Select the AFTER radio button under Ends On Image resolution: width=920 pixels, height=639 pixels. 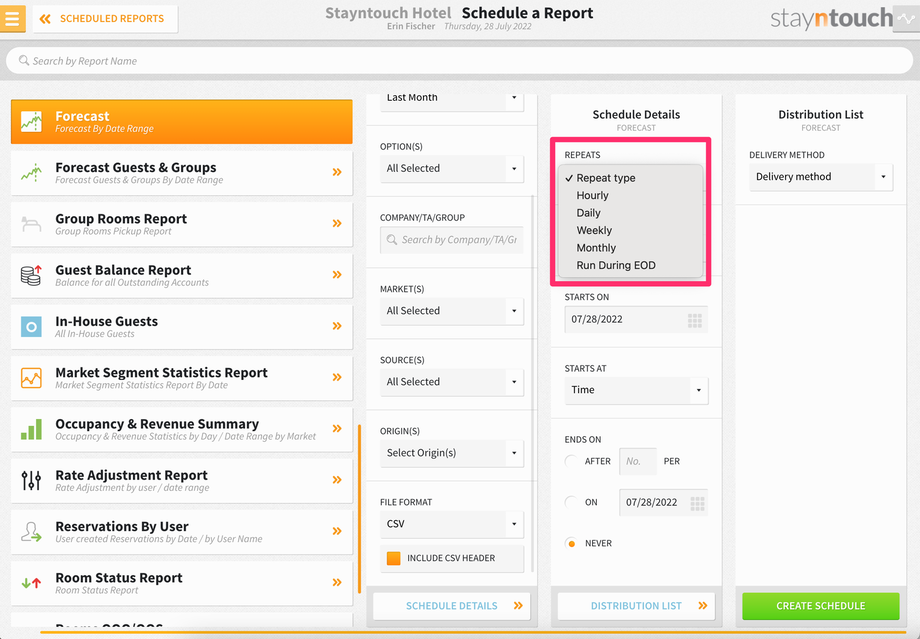pos(571,461)
